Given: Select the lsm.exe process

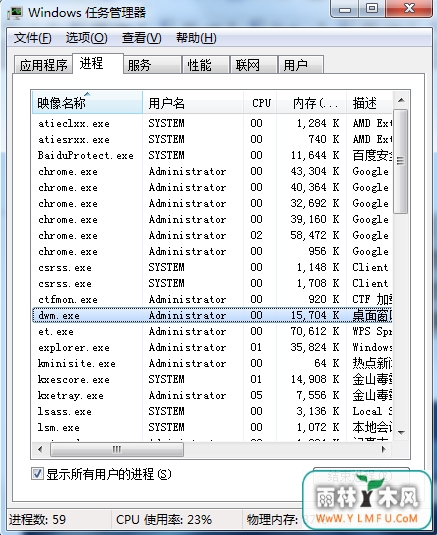Looking at the screenshot, I should (212, 428).
